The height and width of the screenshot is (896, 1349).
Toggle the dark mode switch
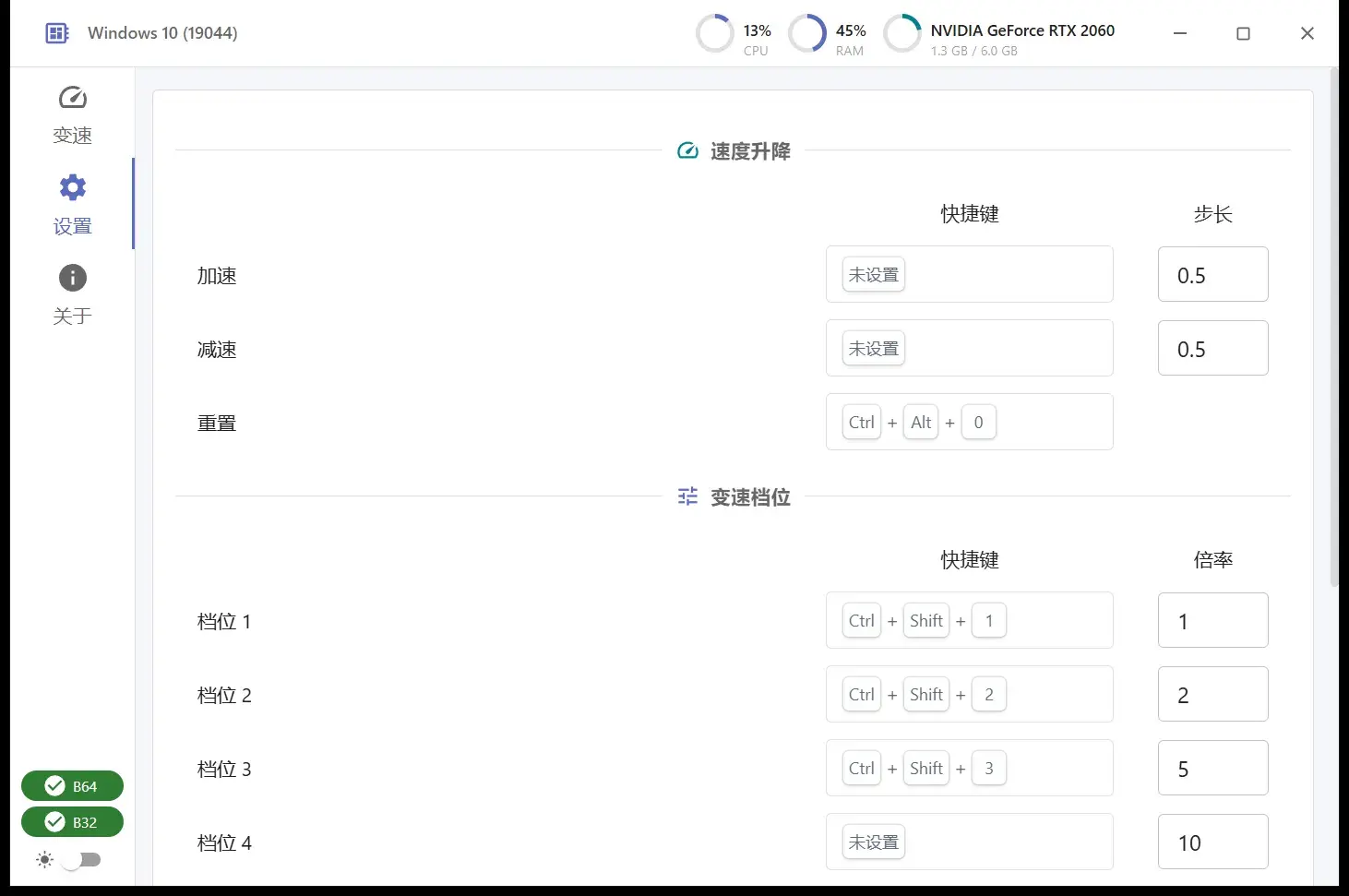coord(81,860)
